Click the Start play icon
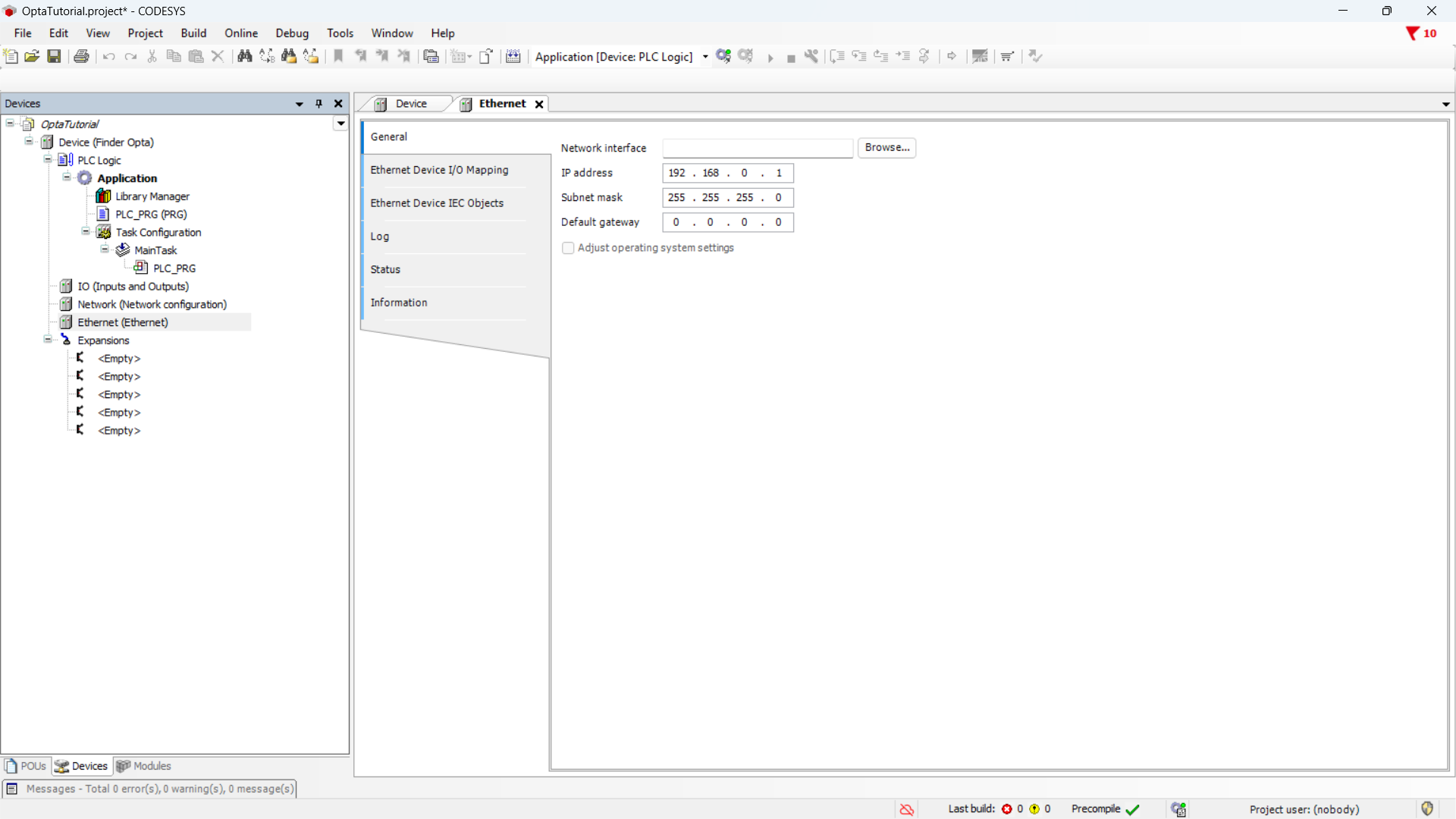 click(x=770, y=58)
